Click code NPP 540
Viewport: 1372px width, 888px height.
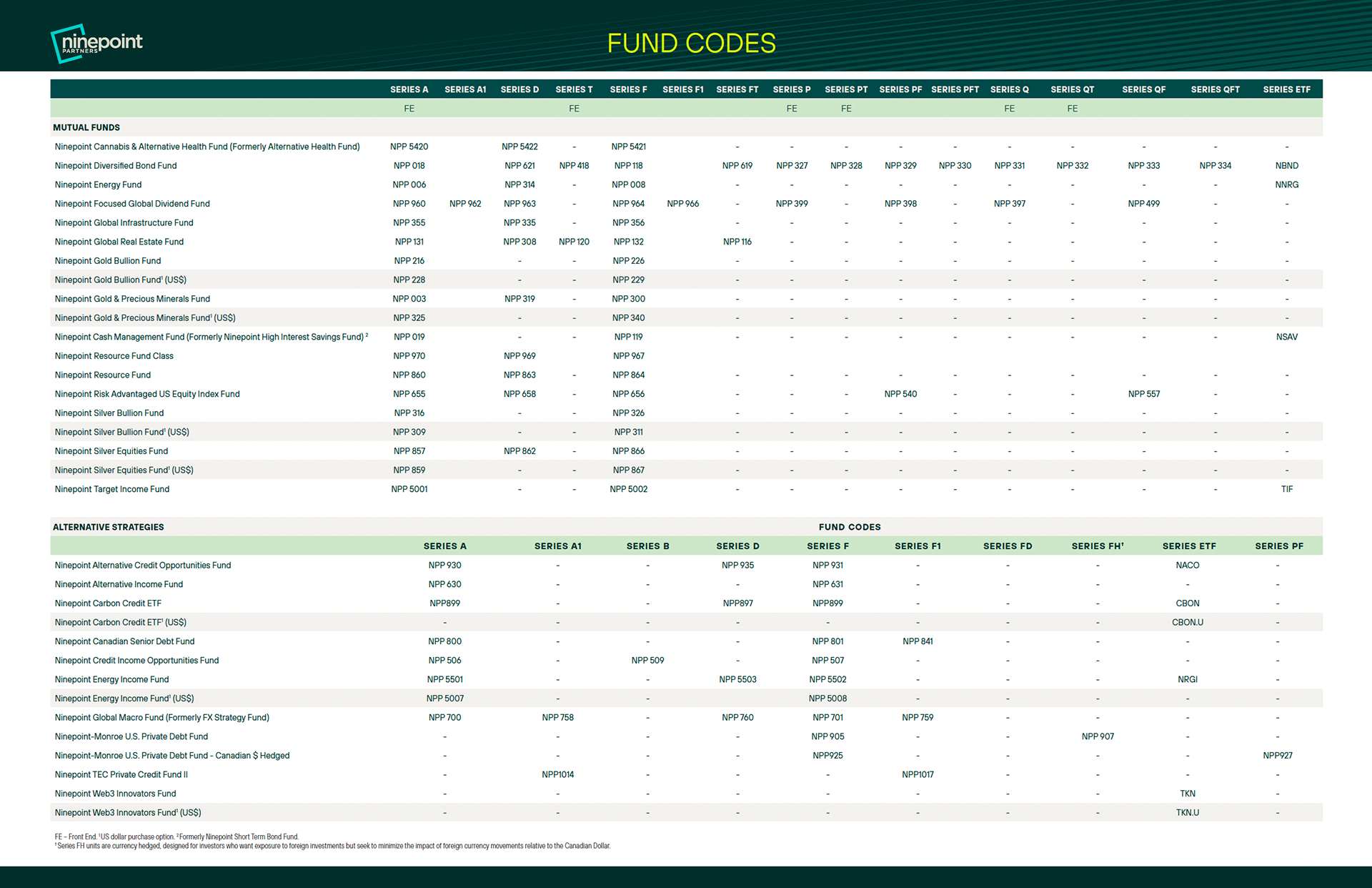900,394
